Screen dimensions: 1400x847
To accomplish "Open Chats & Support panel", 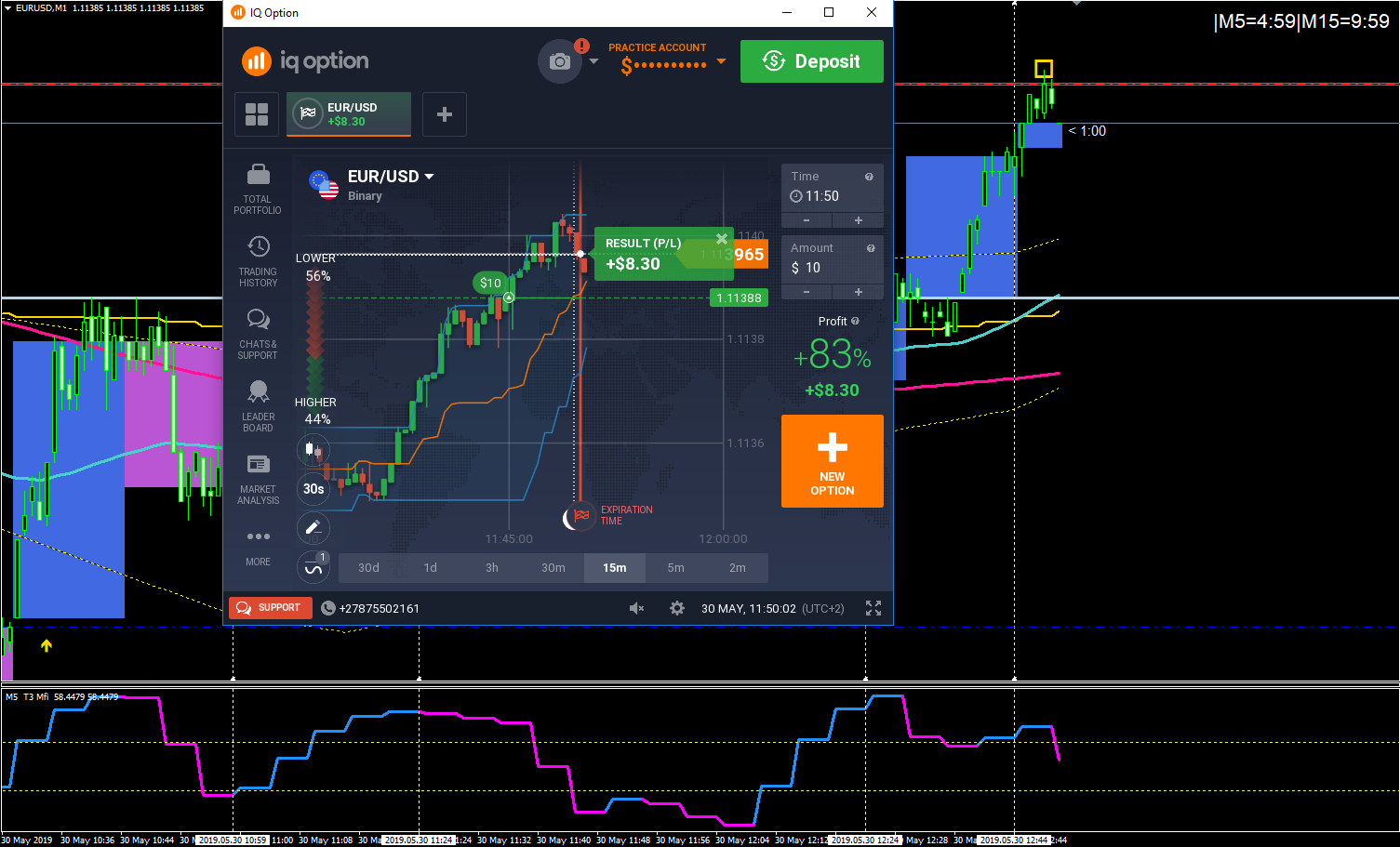I will pos(258,335).
